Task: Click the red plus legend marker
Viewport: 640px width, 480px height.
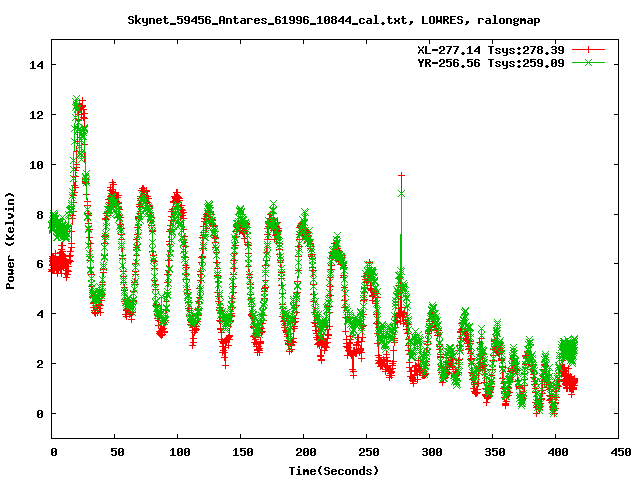Action: [x=588, y=50]
